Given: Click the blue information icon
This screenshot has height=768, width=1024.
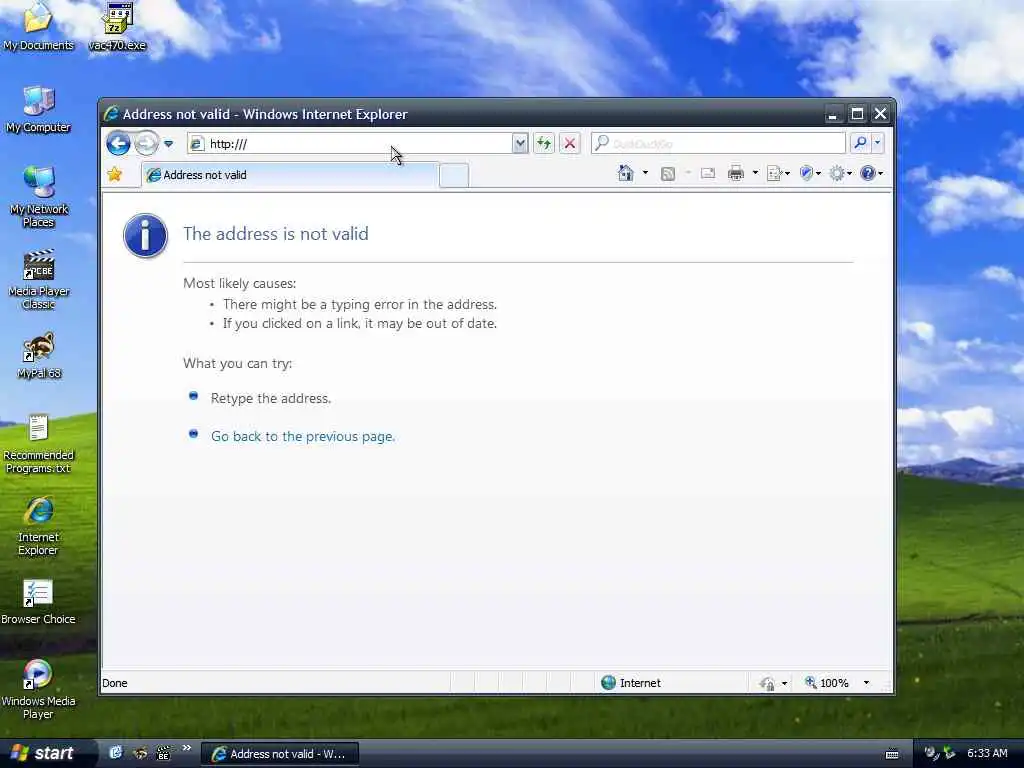Looking at the screenshot, I should 146,236.
